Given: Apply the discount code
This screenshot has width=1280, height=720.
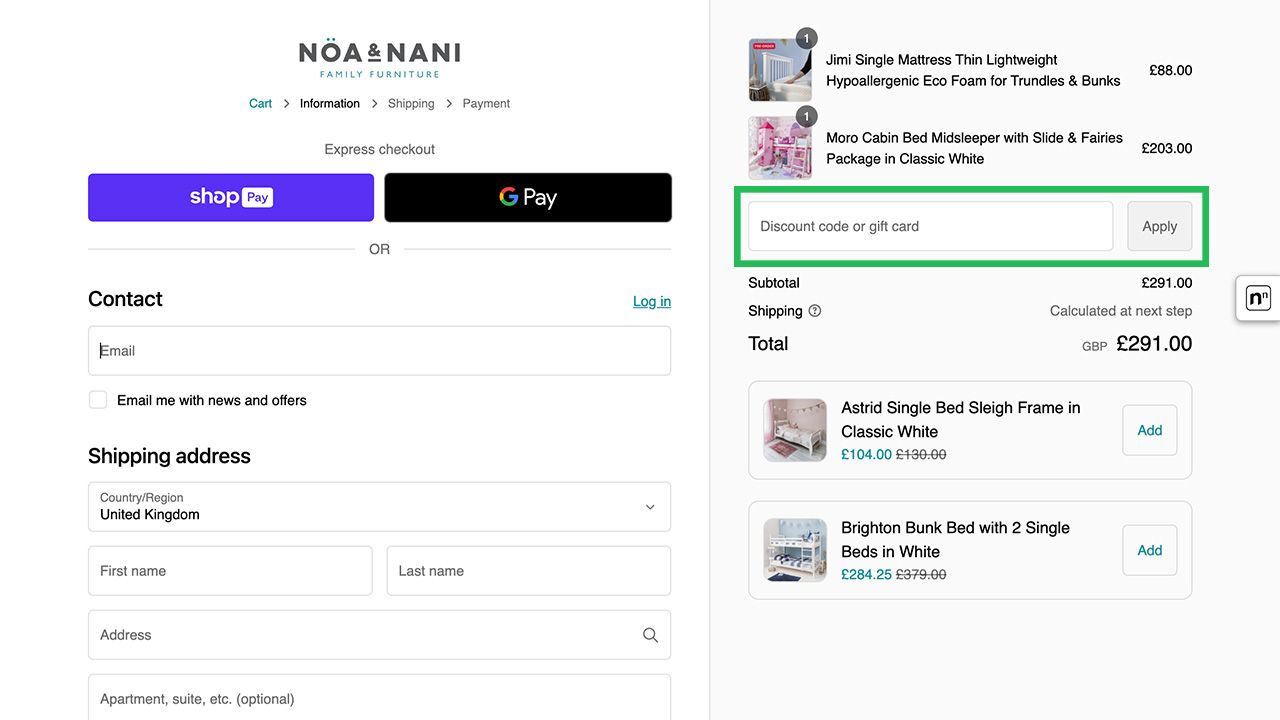Looking at the screenshot, I should pyautogui.click(x=1159, y=226).
